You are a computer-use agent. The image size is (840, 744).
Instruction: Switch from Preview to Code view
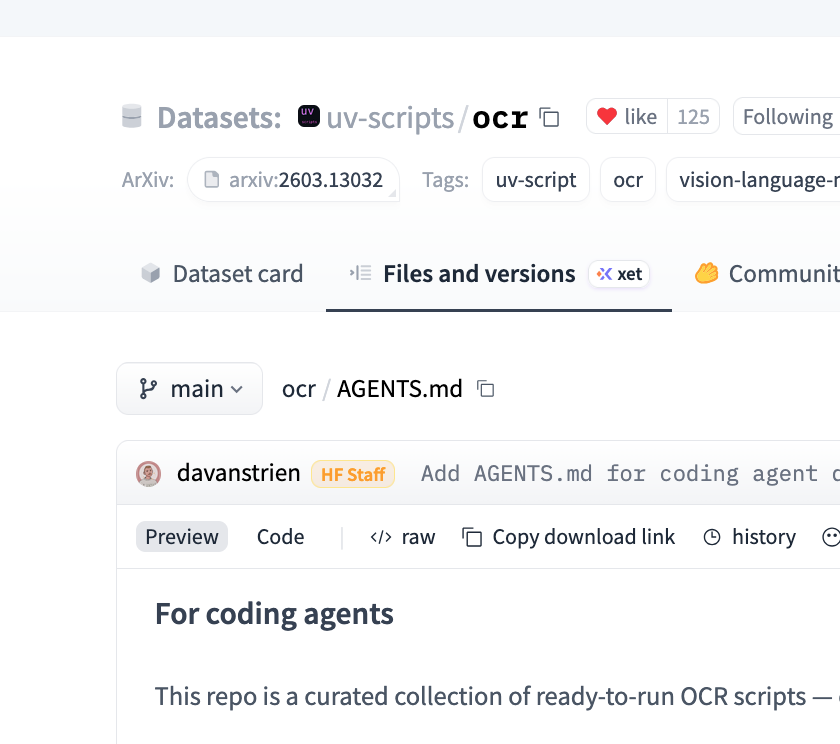(x=280, y=537)
